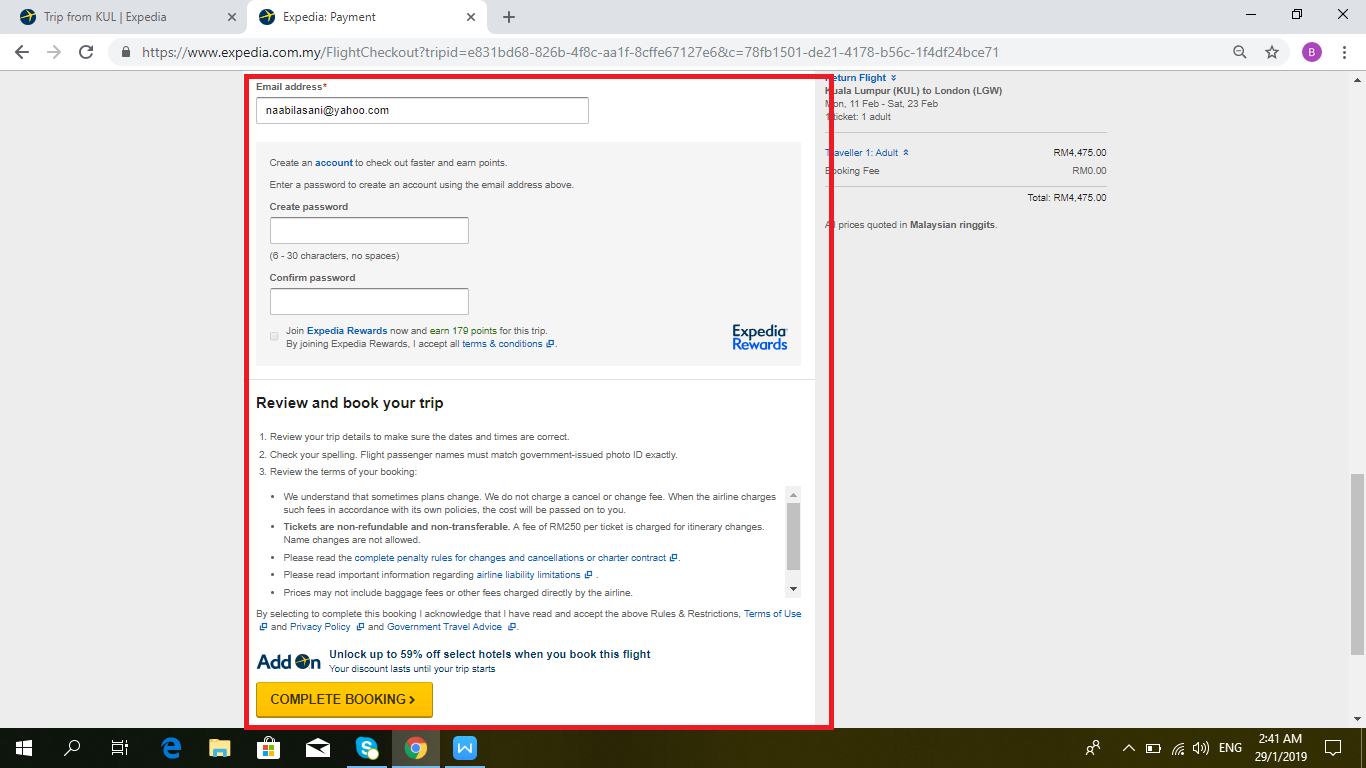
Task: Click the Email address field
Action: coord(422,110)
